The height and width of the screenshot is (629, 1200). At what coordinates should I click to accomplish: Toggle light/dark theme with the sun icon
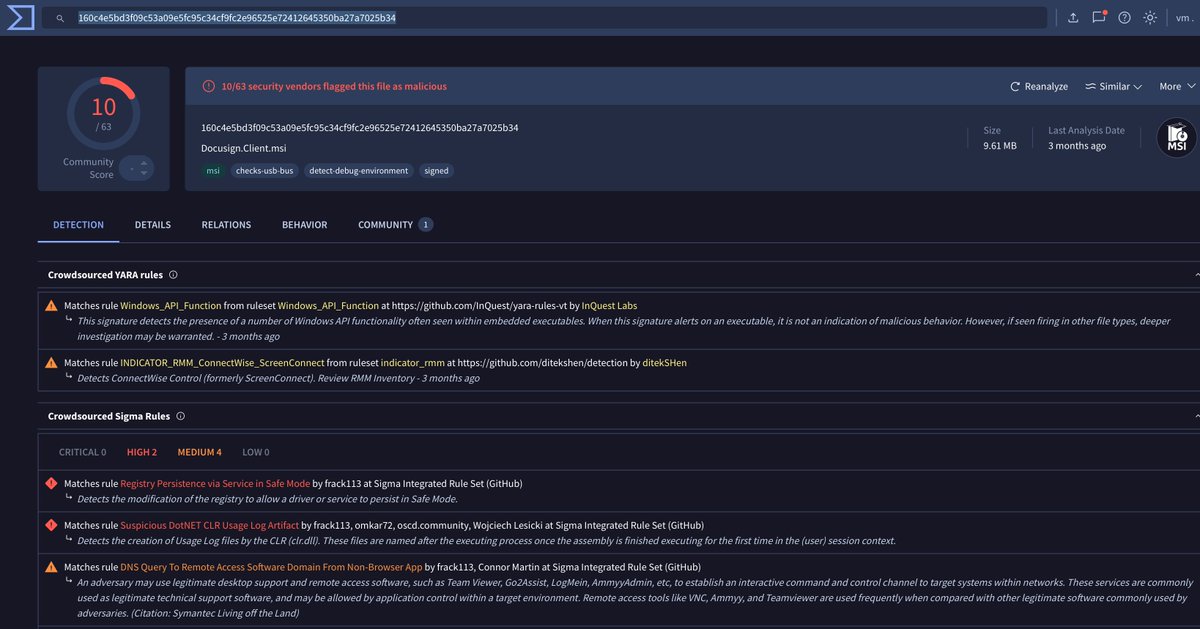1151,18
